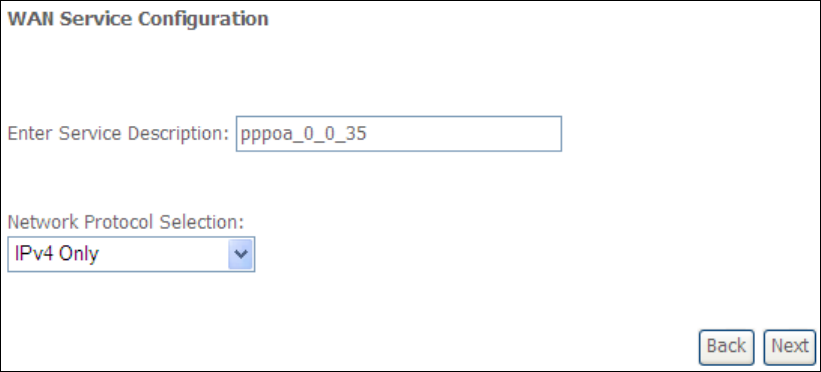Click the Service Description text field
This screenshot has width=821, height=372.
pos(399,134)
